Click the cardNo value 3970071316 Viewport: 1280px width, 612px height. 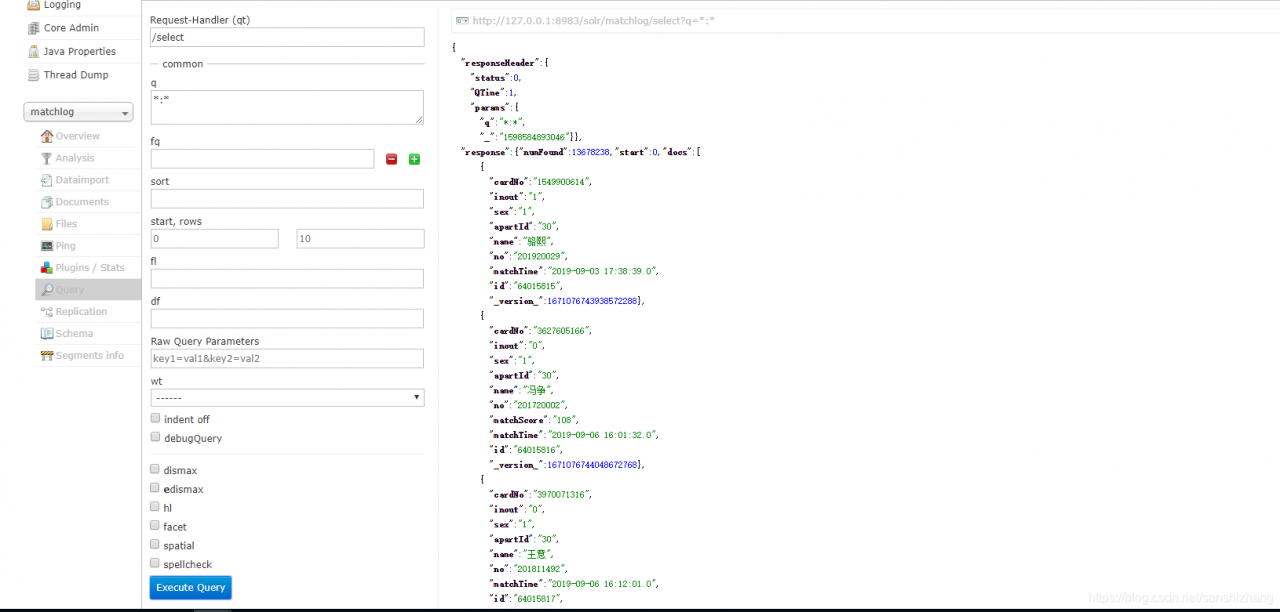(562, 494)
